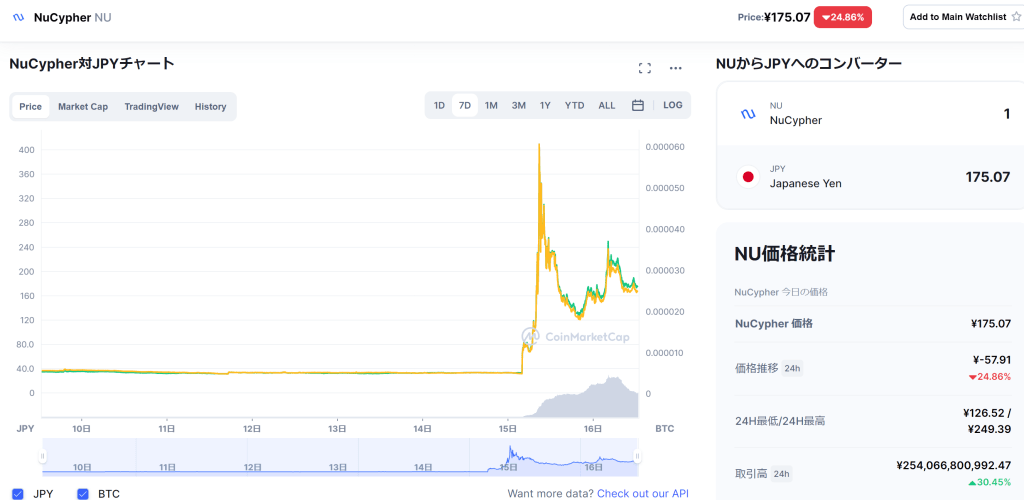
Task: Open the chart more-options ellipsis menu
Action: (x=676, y=68)
